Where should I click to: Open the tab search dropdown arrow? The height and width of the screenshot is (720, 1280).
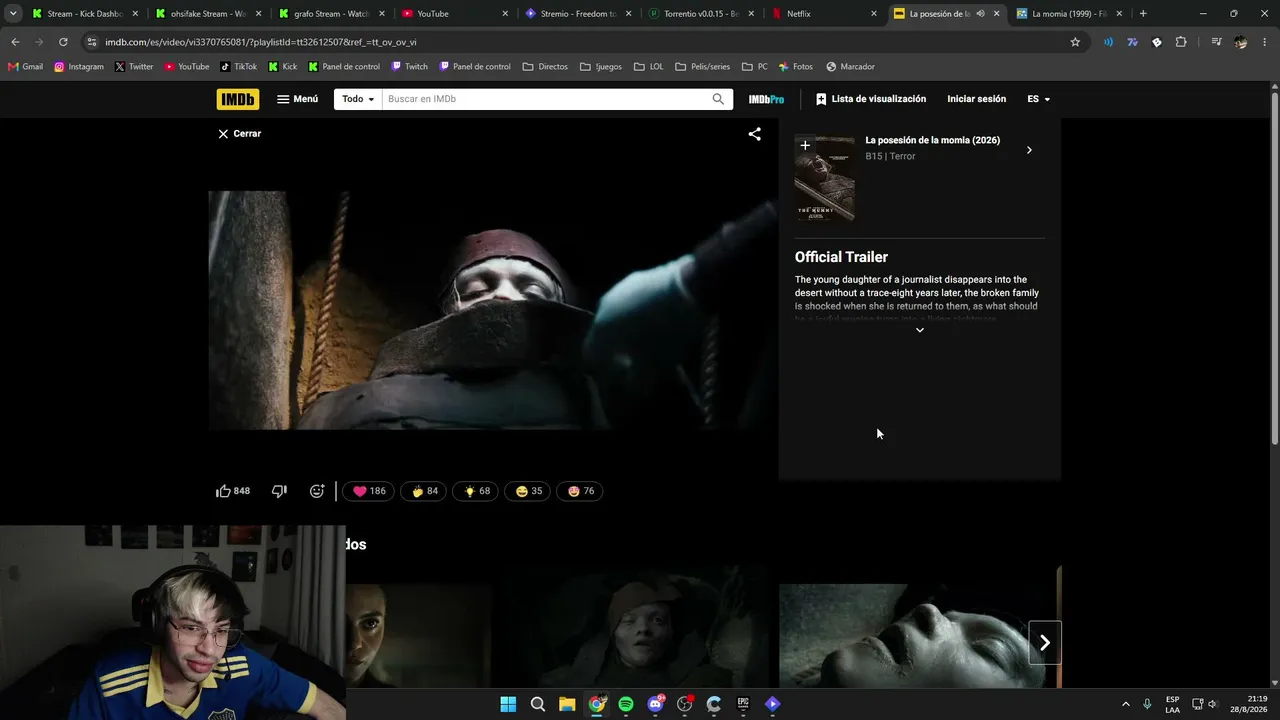[x=13, y=14]
